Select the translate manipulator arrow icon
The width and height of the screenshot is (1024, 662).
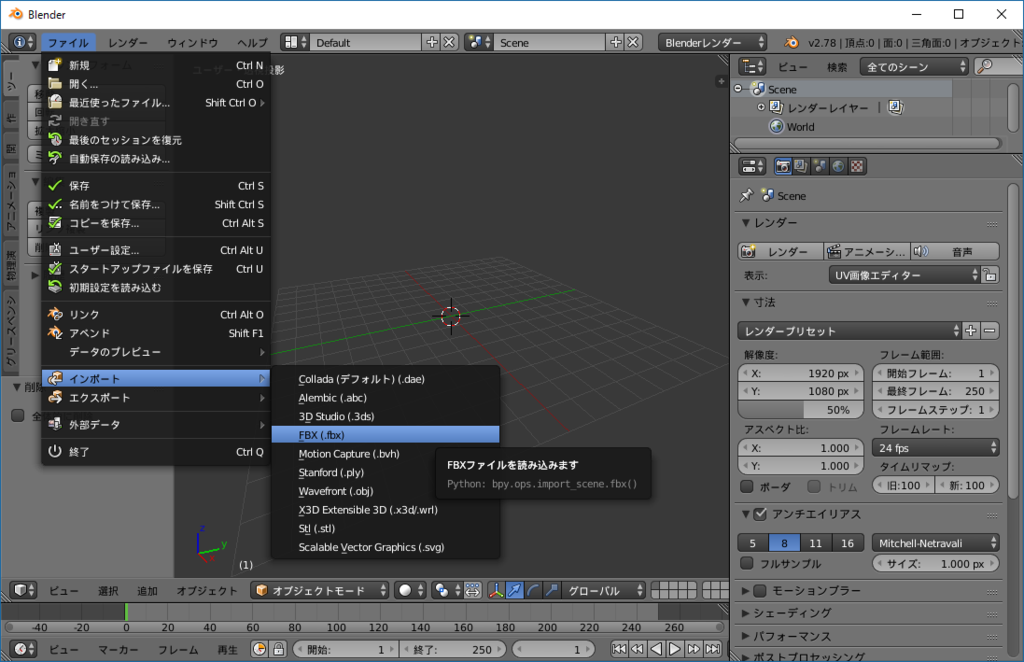coord(515,590)
